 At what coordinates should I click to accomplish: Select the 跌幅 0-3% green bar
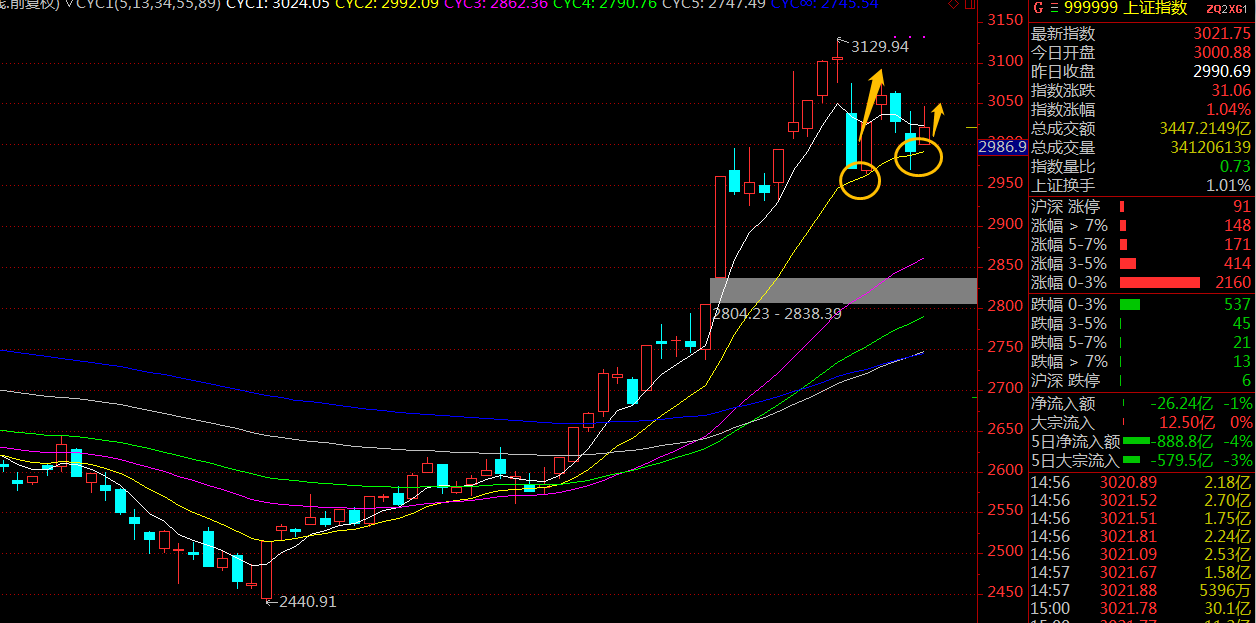click(x=1130, y=304)
